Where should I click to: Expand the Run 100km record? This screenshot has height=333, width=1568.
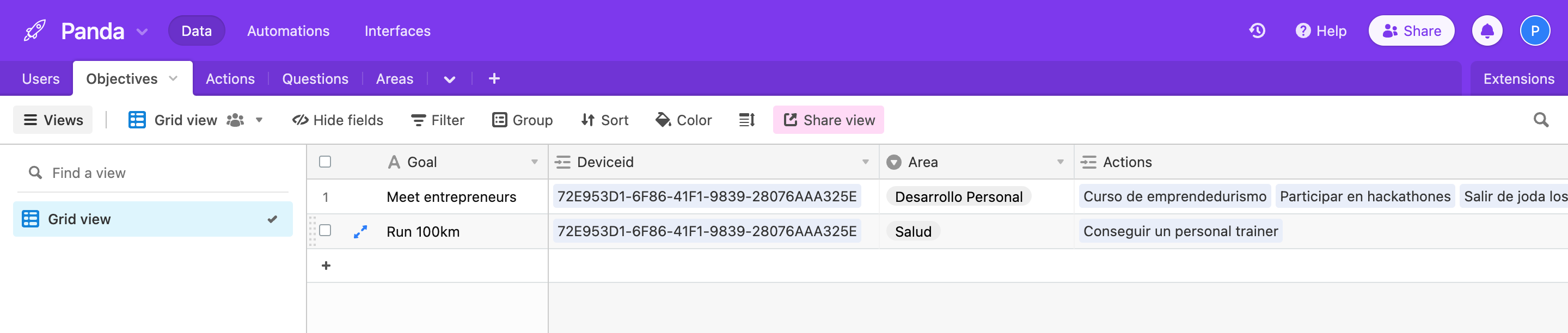coord(360,231)
